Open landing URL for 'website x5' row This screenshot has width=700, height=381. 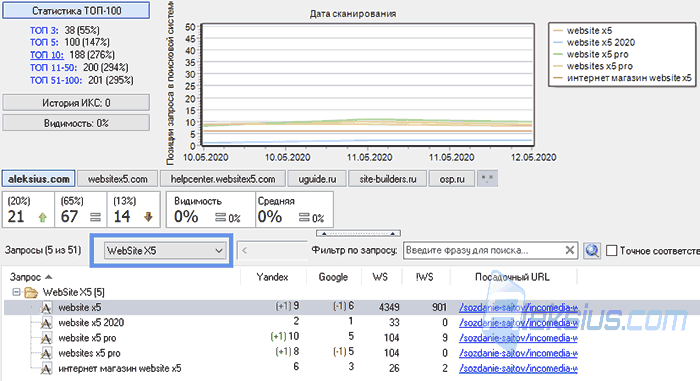pos(518,307)
